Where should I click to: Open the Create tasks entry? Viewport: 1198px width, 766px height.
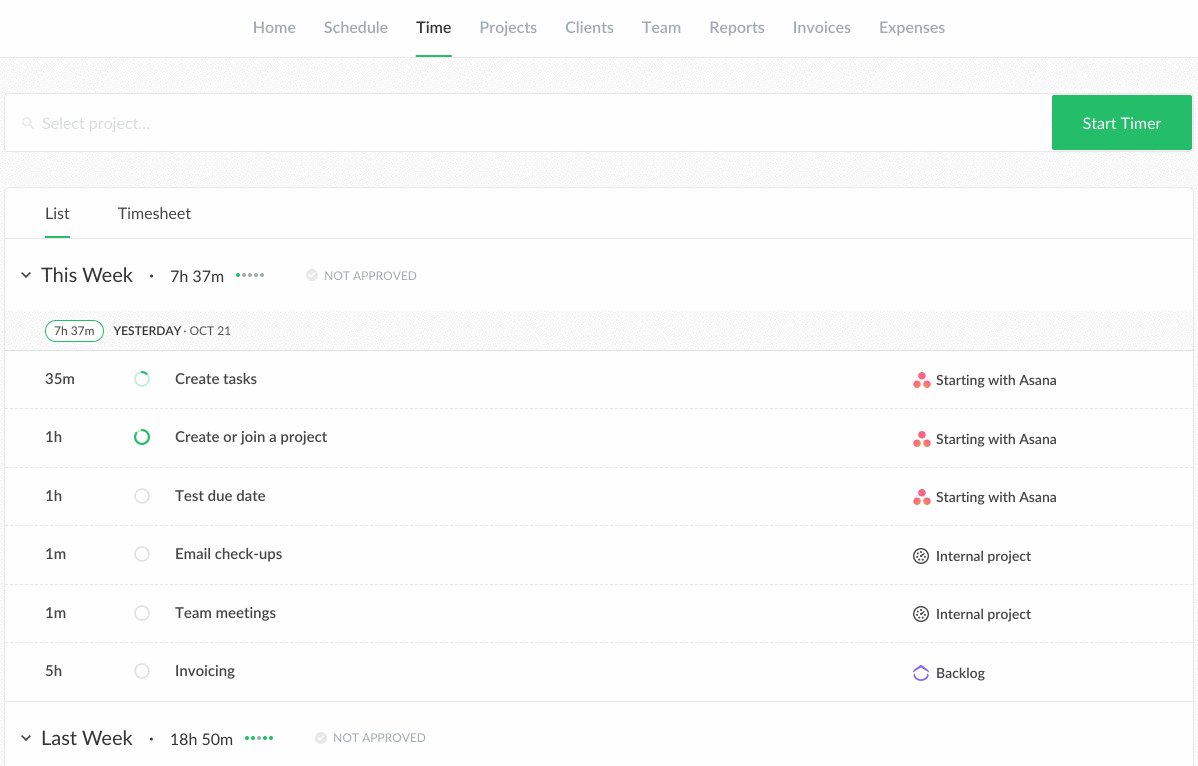tap(215, 379)
